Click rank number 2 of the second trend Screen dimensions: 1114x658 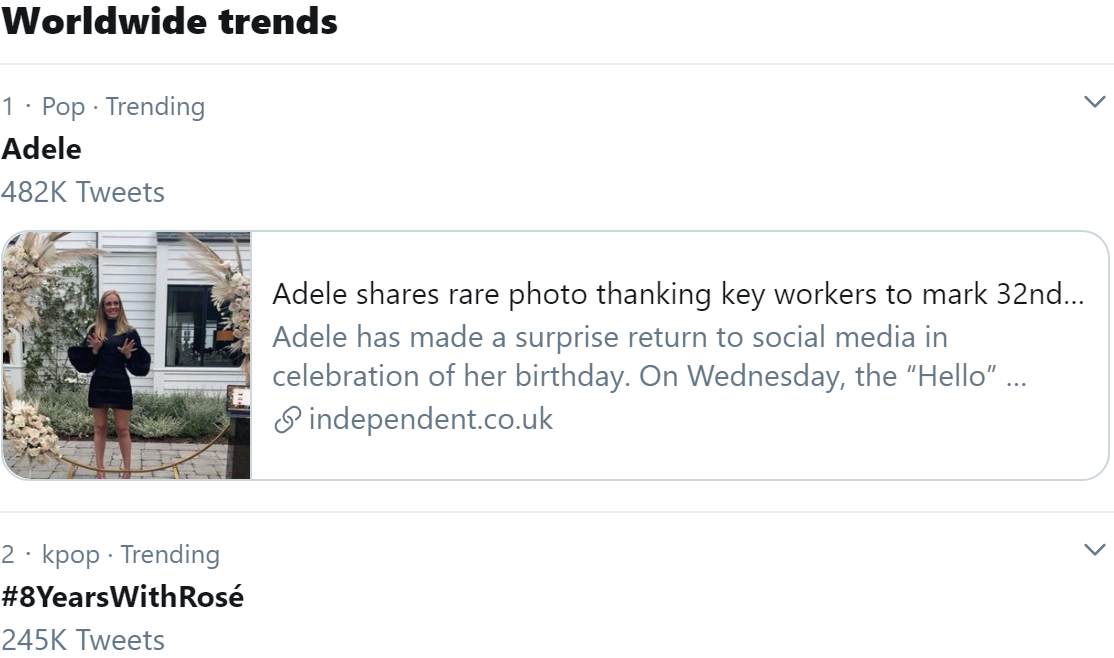coord(8,554)
